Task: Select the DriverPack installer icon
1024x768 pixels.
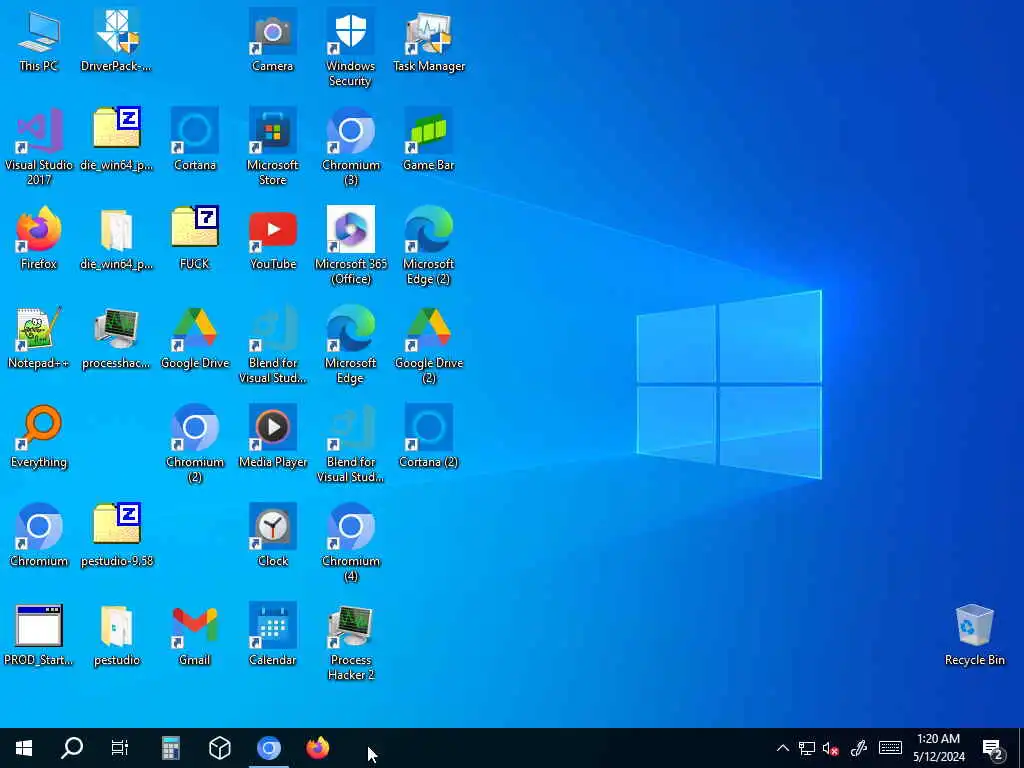Action: [x=116, y=40]
